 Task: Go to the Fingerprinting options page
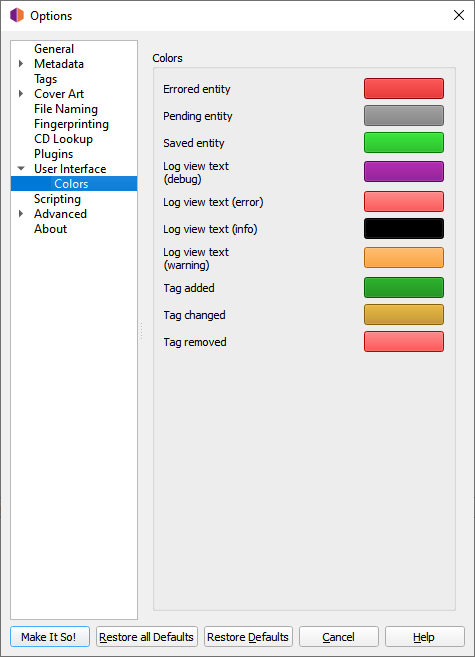point(72,124)
